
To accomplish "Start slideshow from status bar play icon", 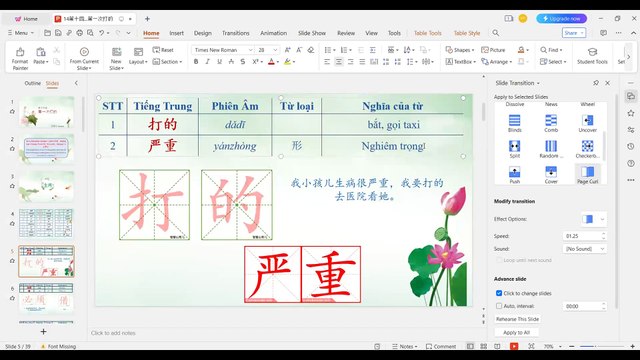I will coord(514,346).
